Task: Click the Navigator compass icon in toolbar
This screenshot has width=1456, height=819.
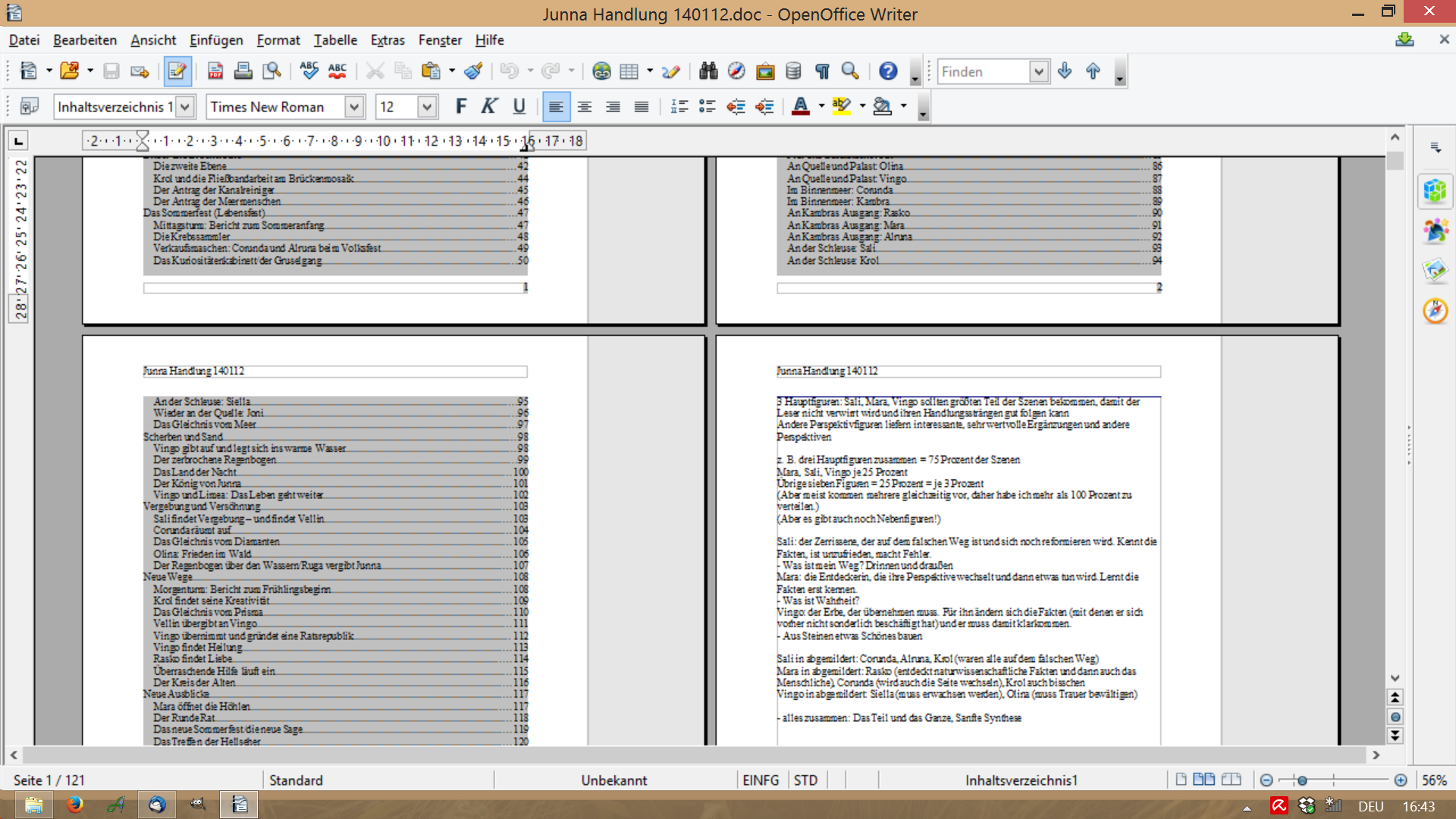Action: click(736, 71)
